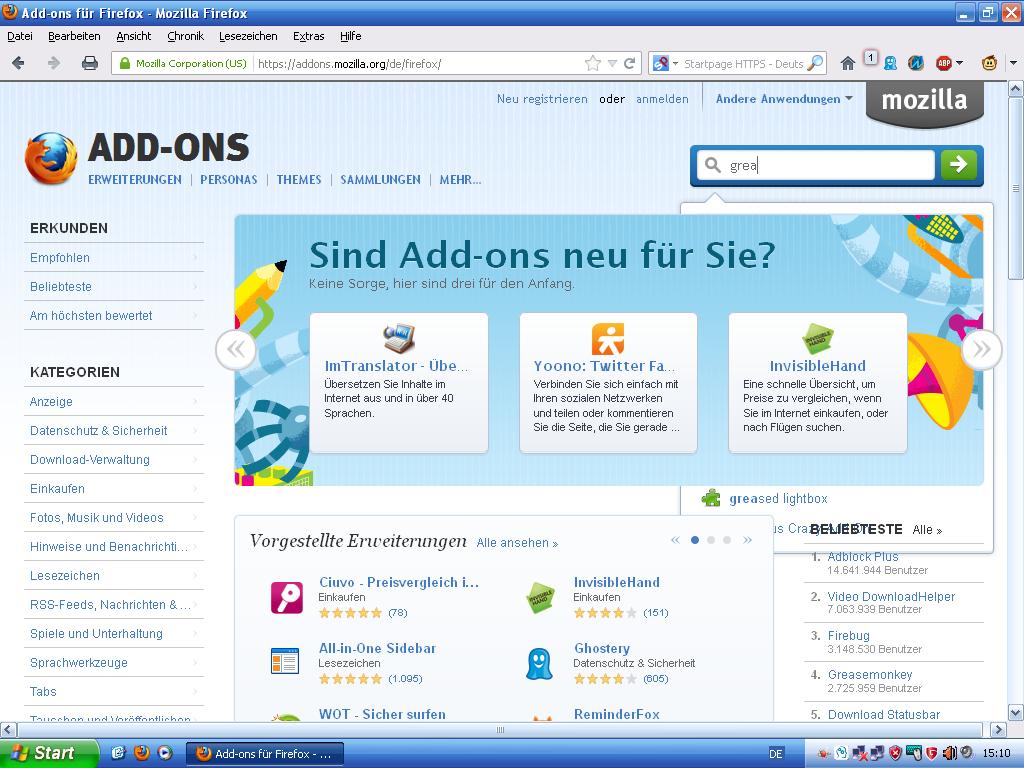The image size is (1024, 768).
Task: Select the greased lightbox search suggestion
Action: point(778,498)
